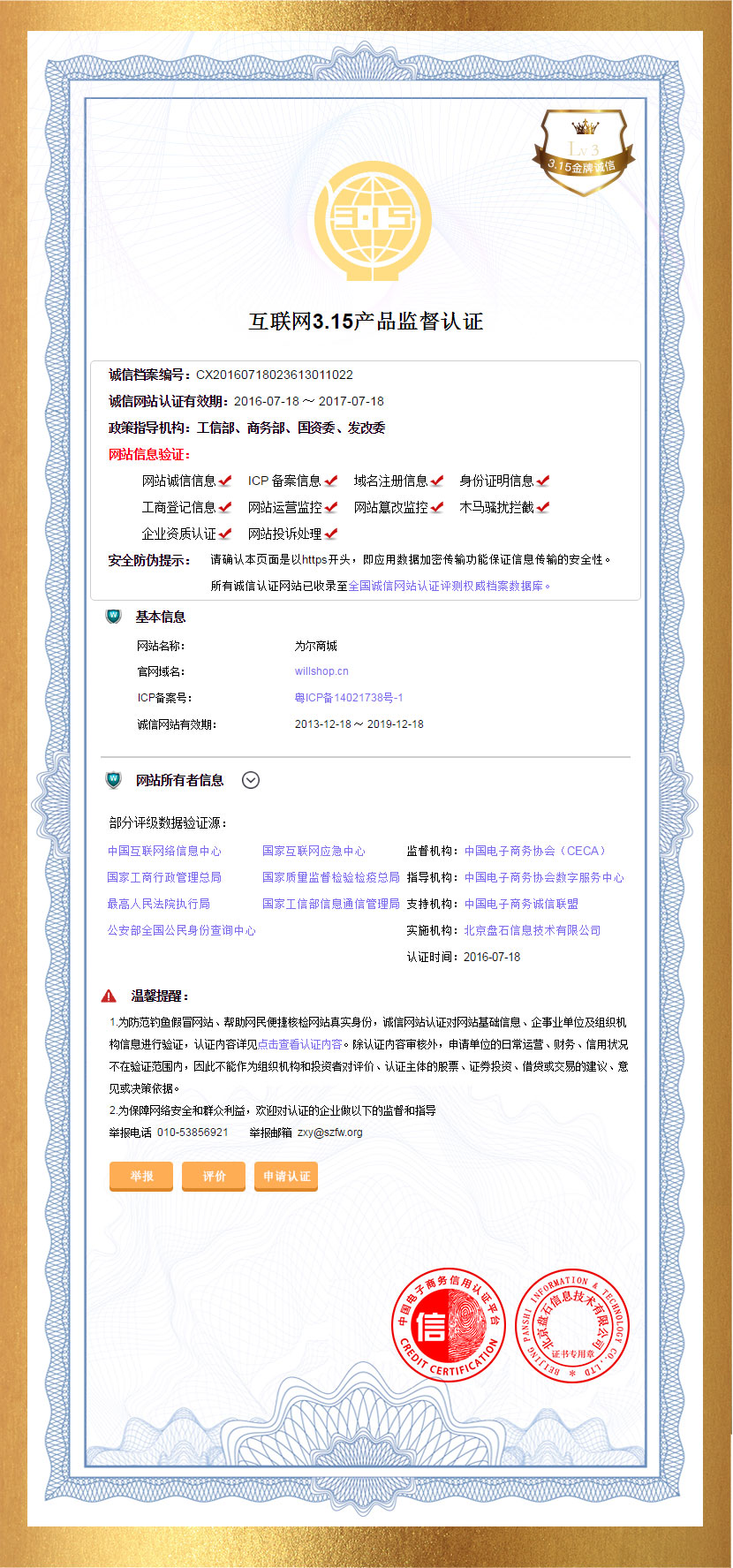
Task: Open 全国诚信网站认证评测权威档案数据库 link
Action: click(x=449, y=586)
